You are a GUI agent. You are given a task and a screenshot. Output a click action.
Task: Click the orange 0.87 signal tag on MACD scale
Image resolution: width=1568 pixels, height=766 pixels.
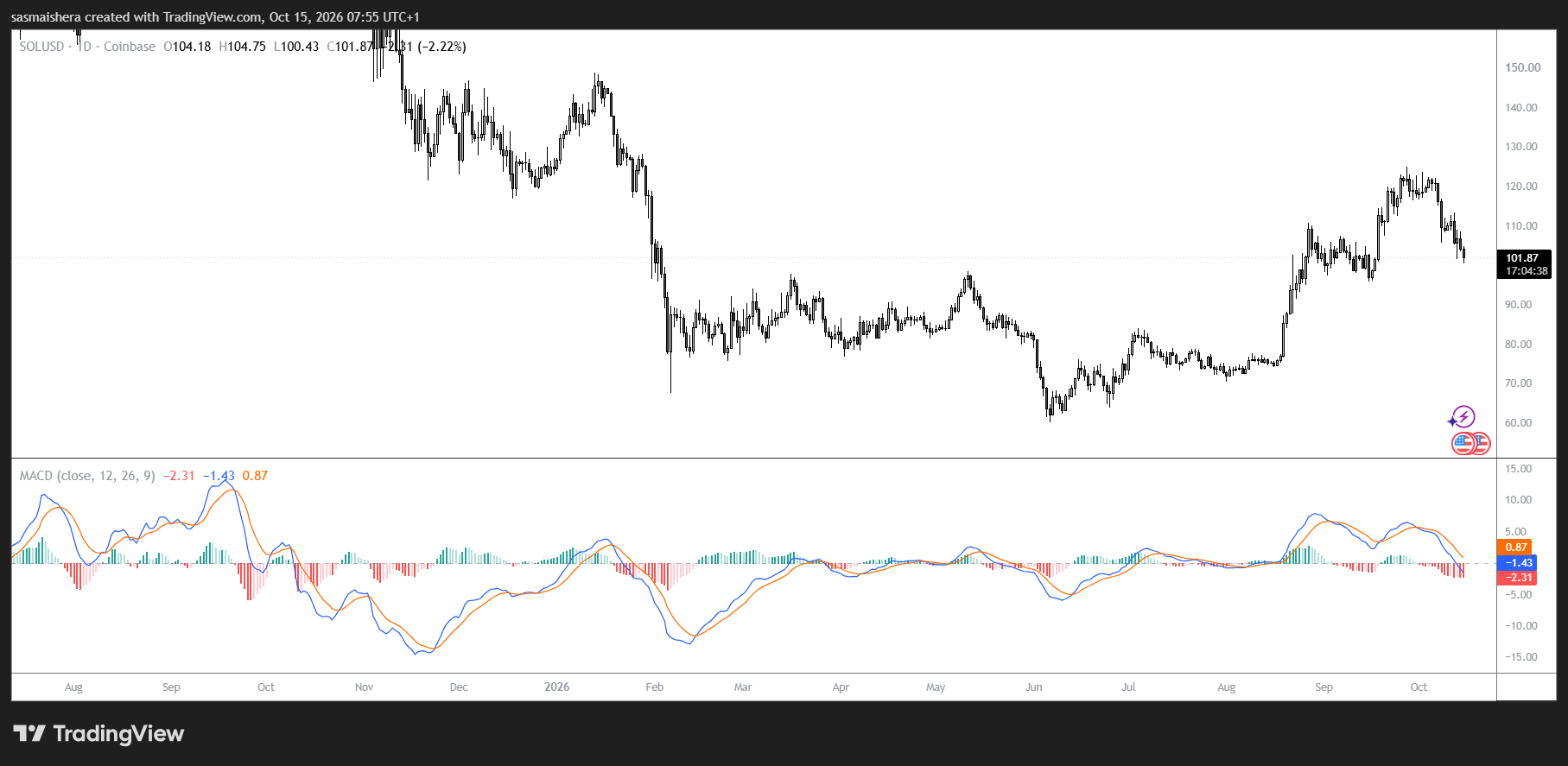click(x=1516, y=548)
